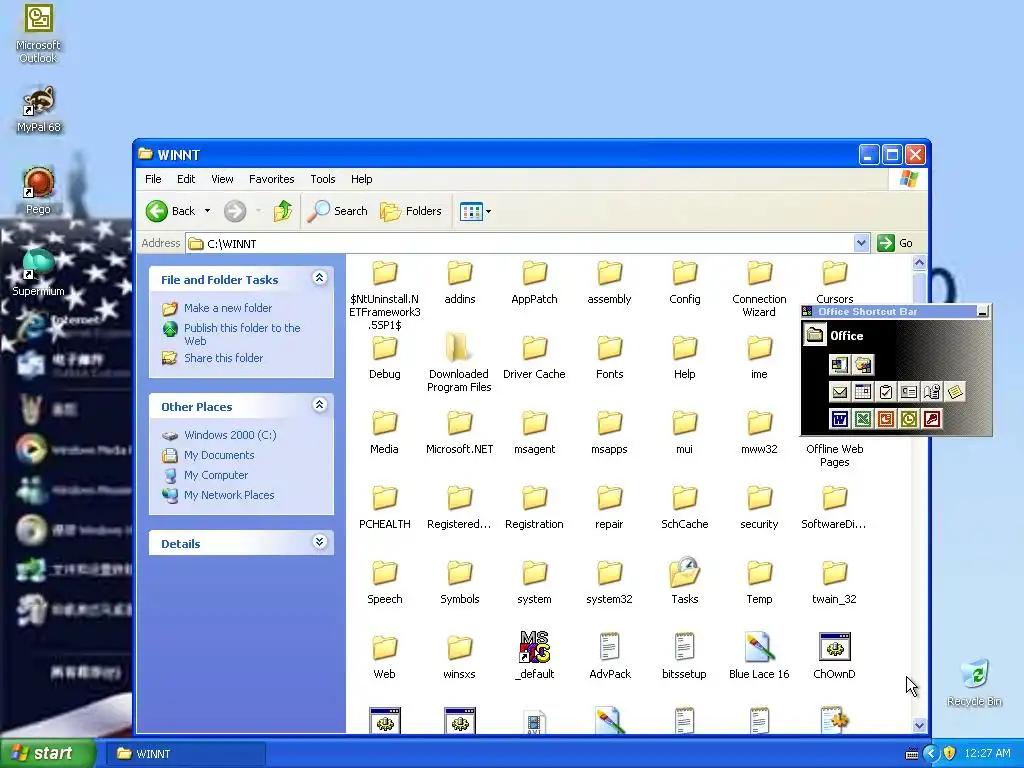Collapse the File and Folder Tasks panel

(x=319, y=278)
